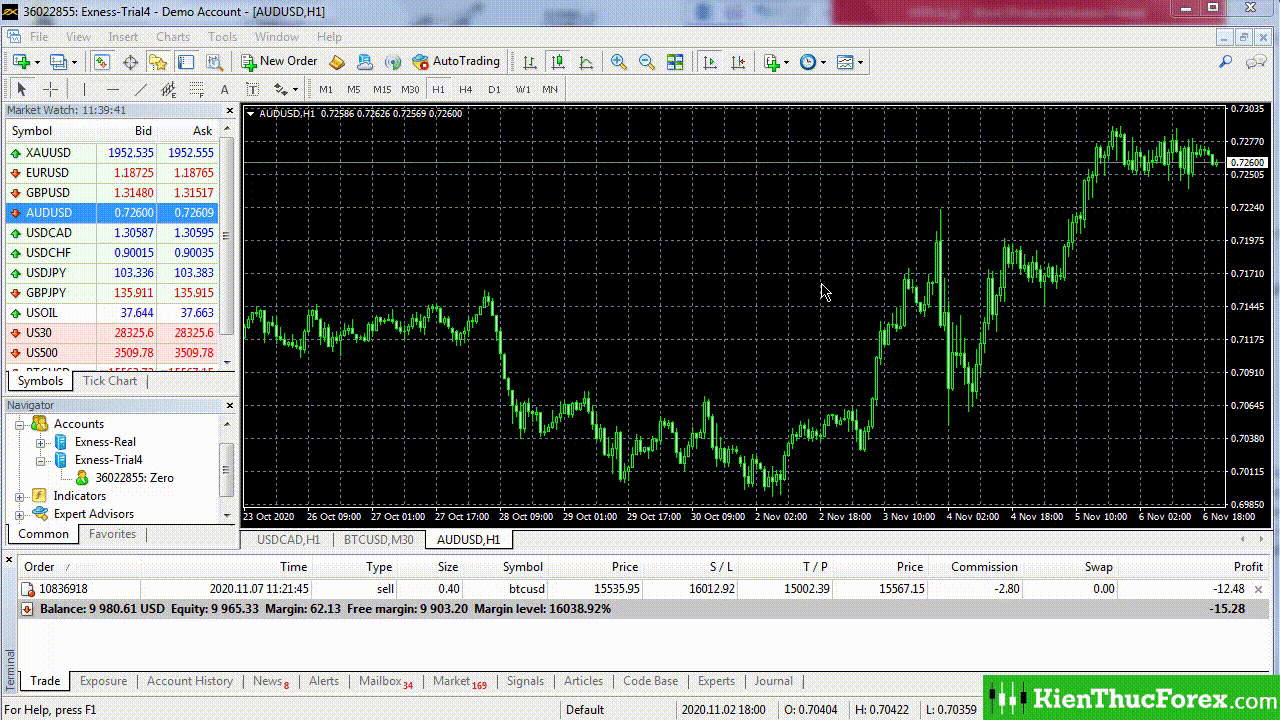Collapse the Accounts tree node
Screen dimensions: 1280x720
[20, 424]
